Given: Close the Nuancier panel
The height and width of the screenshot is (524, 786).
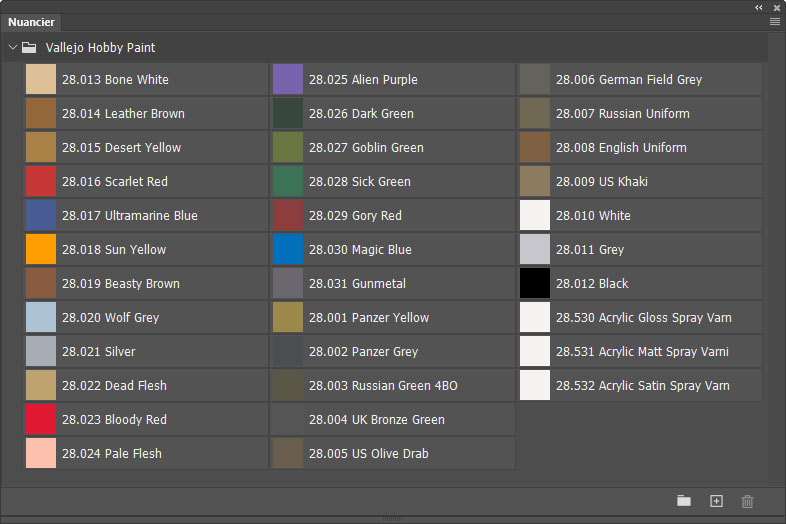Looking at the screenshot, I should click(777, 7).
